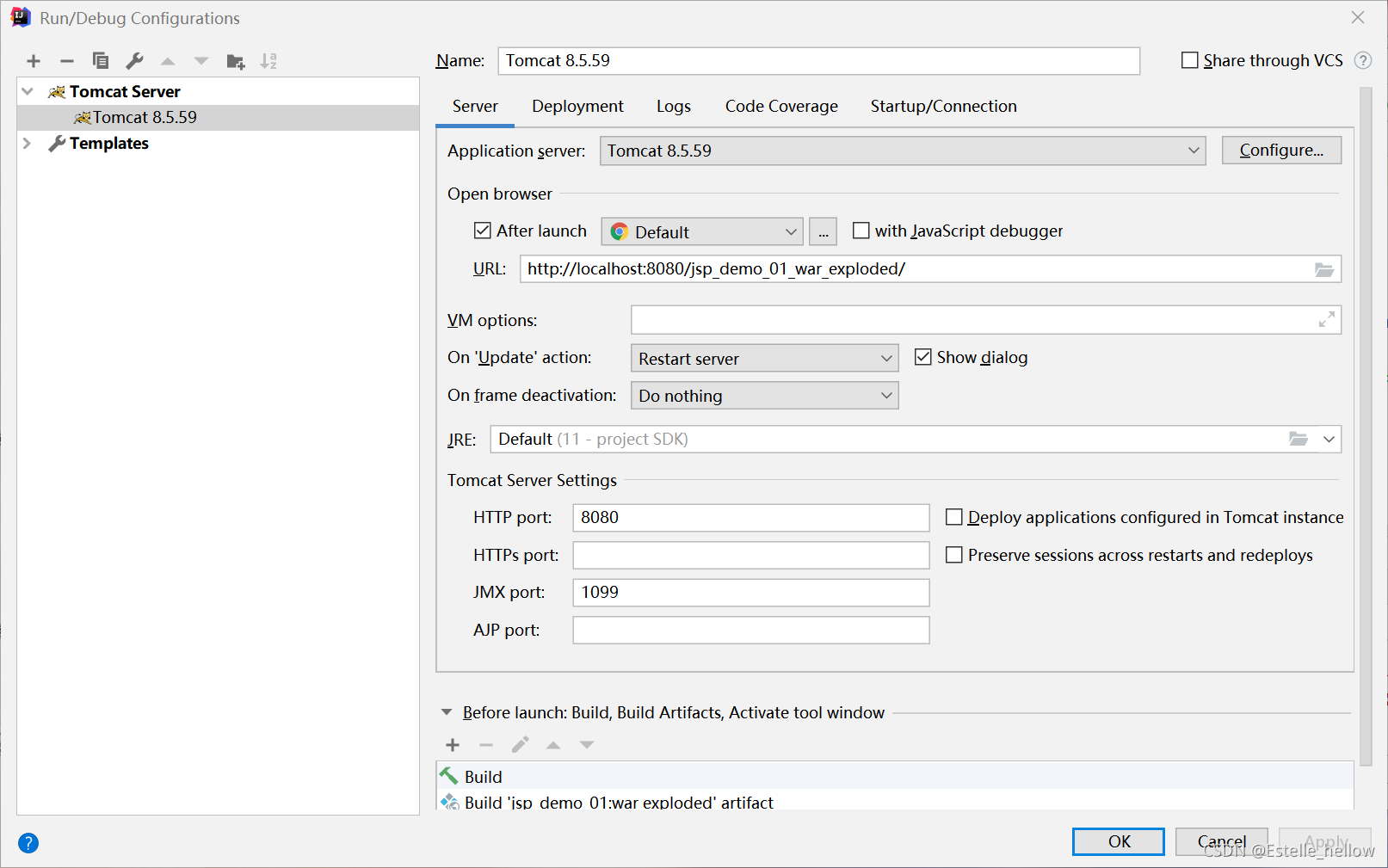Browse the URL using the folder icon
The height and width of the screenshot is (868, 1388).
pos(1324,269)
